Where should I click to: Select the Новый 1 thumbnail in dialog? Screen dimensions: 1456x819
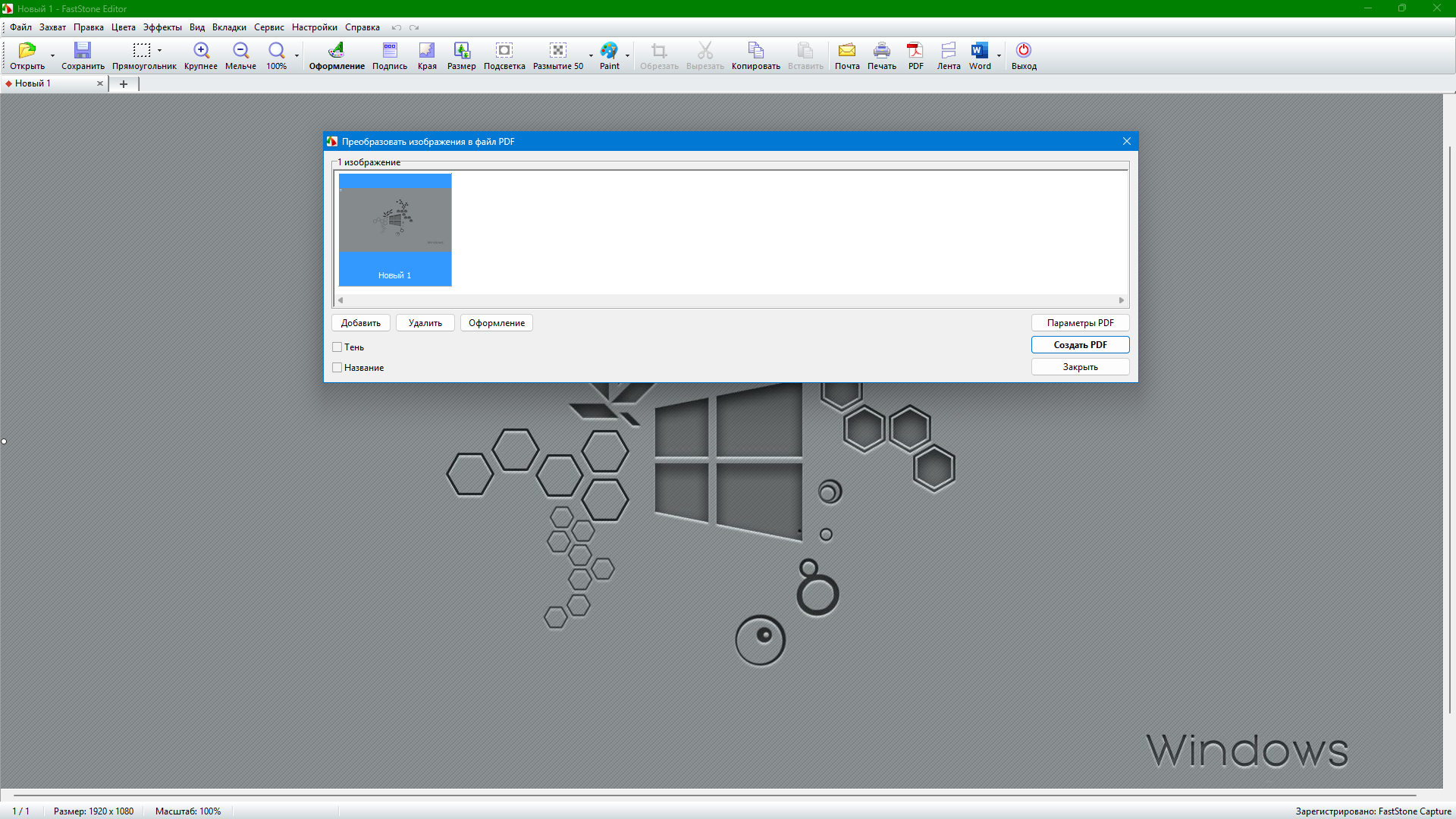pos(395,229)
